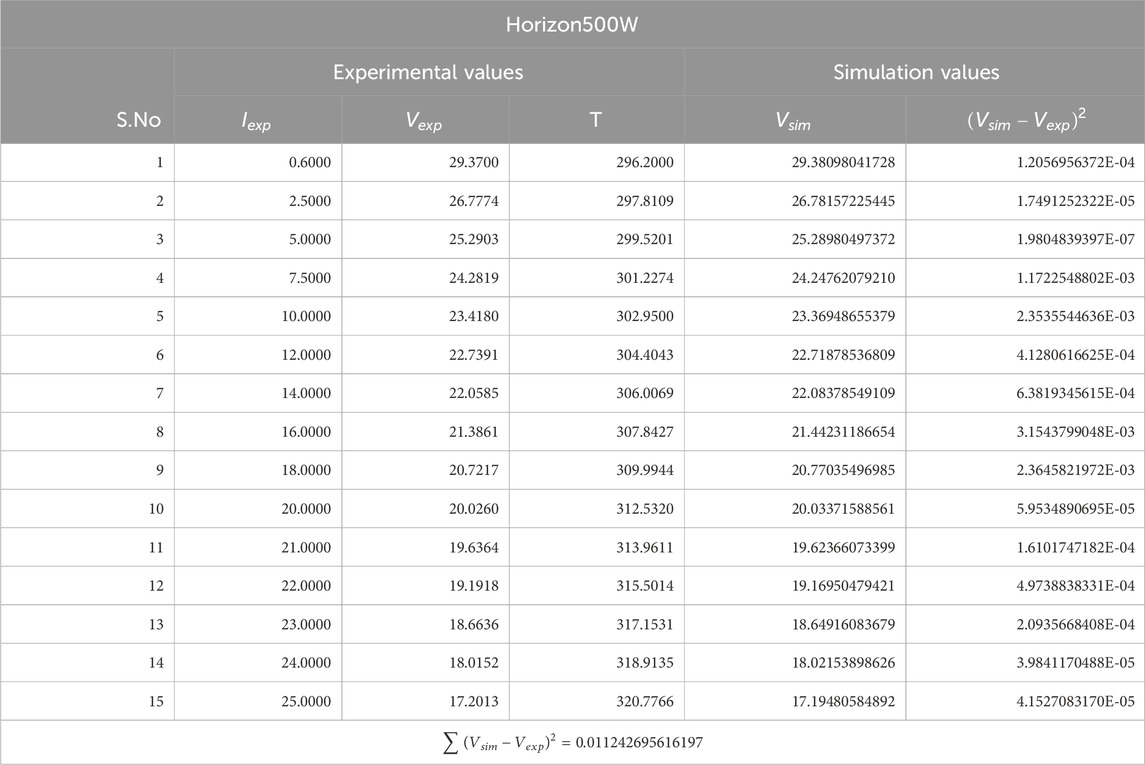Click the Iexp column header
Viewport: 1145px width, 765px height.
point(256,120)
